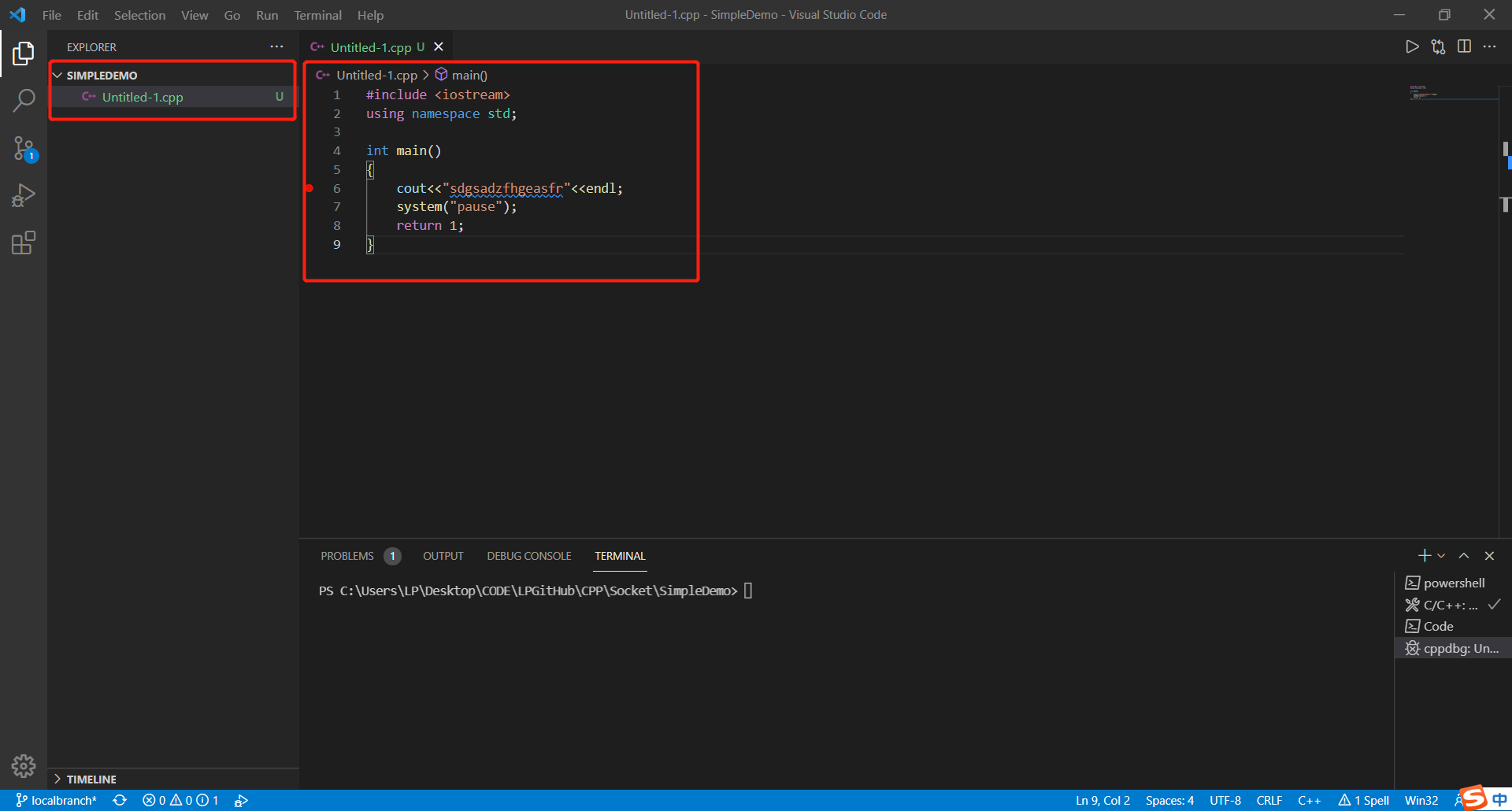Open the editor More Actions menu
1512x811 pixels.
(1489, 47)
